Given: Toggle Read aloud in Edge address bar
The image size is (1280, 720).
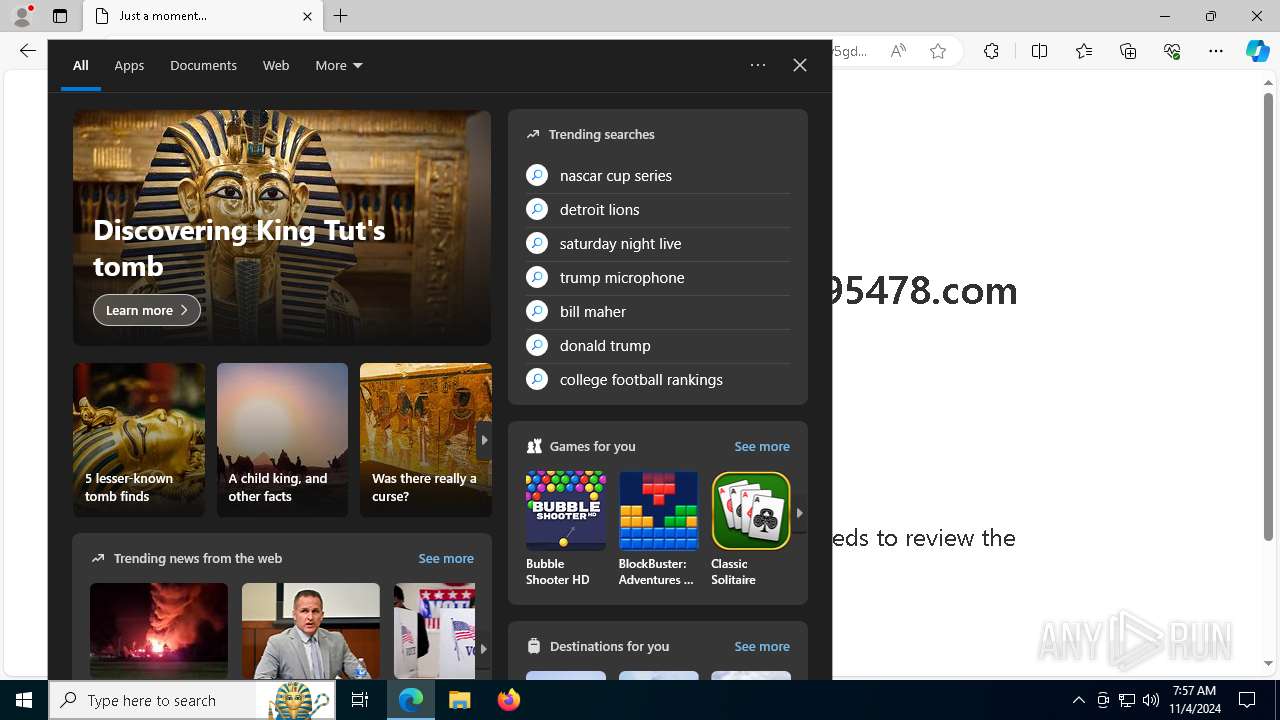Looking at the screenshot, I should click(898, 51).
